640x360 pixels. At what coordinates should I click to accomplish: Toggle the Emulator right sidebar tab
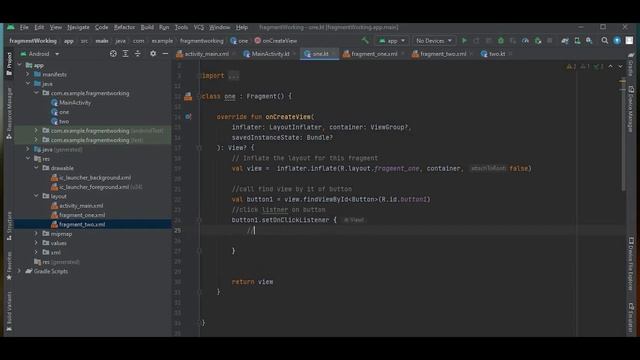(x=631, y=318)
